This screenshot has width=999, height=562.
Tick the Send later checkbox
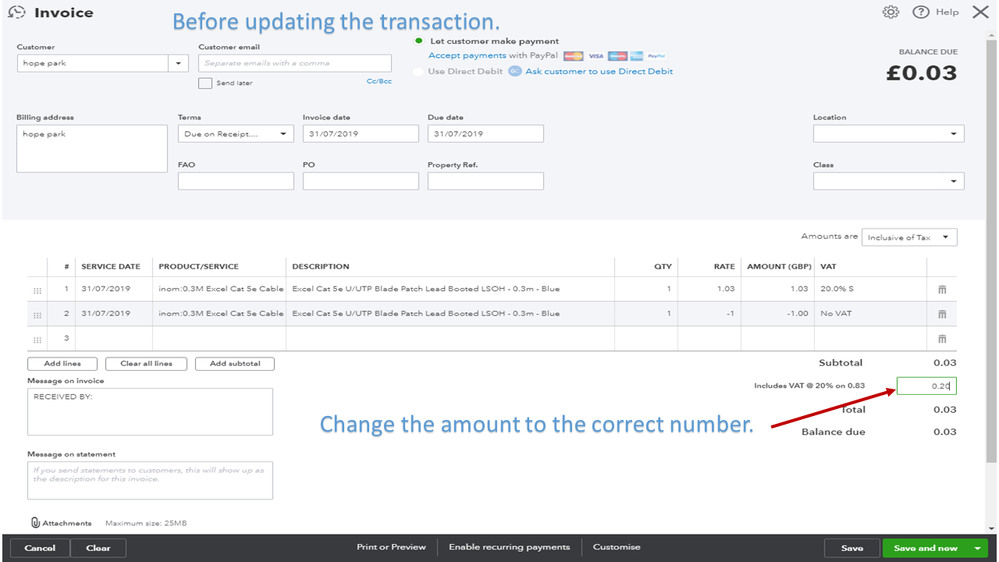click(x=205, y=83)
